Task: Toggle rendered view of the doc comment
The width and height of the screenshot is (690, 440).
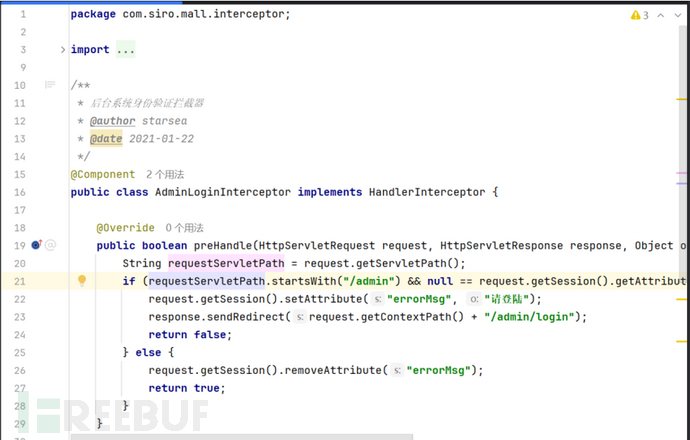Action: [50, 86]
